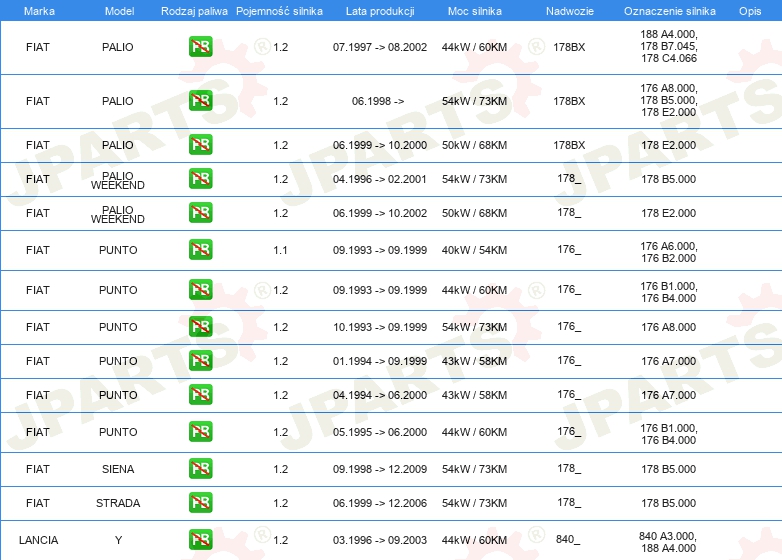Click 44kW / 60KM in the Lancia row
The width and height of the screenshot is (782, 560).
click(x=474, y=540)
